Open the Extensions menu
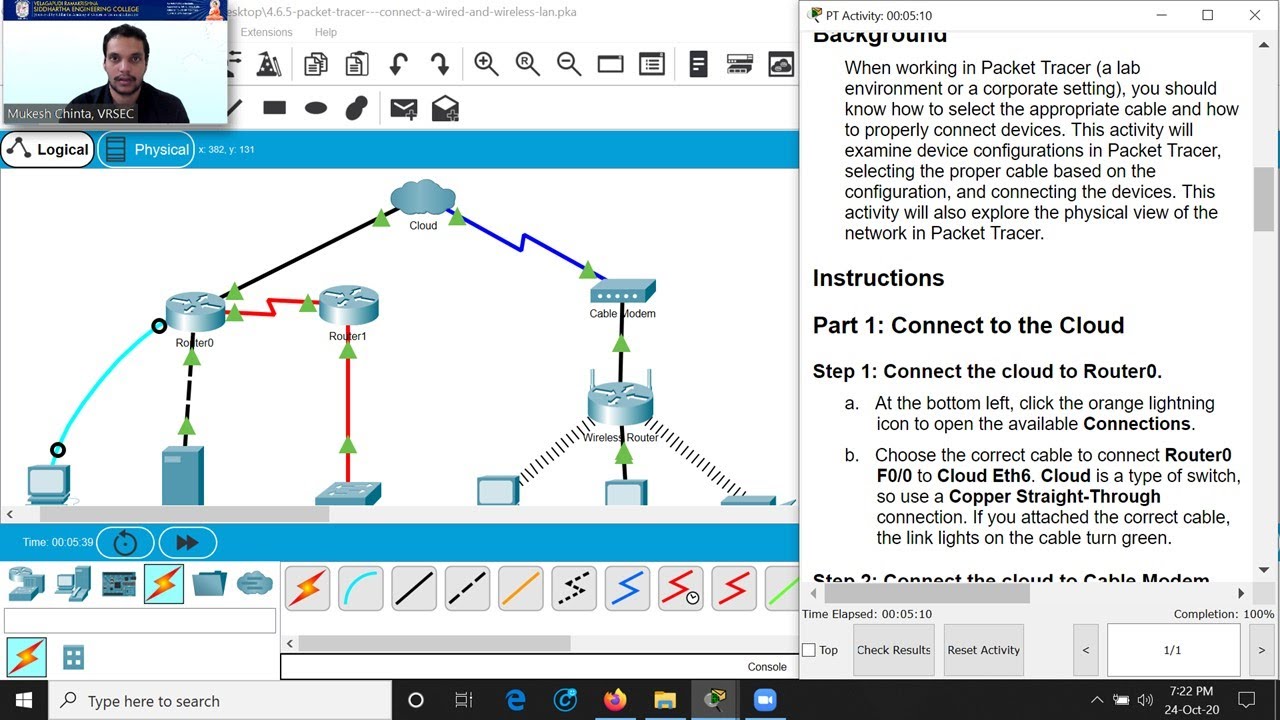This screenshot has width=1280, height=720. 266,32
